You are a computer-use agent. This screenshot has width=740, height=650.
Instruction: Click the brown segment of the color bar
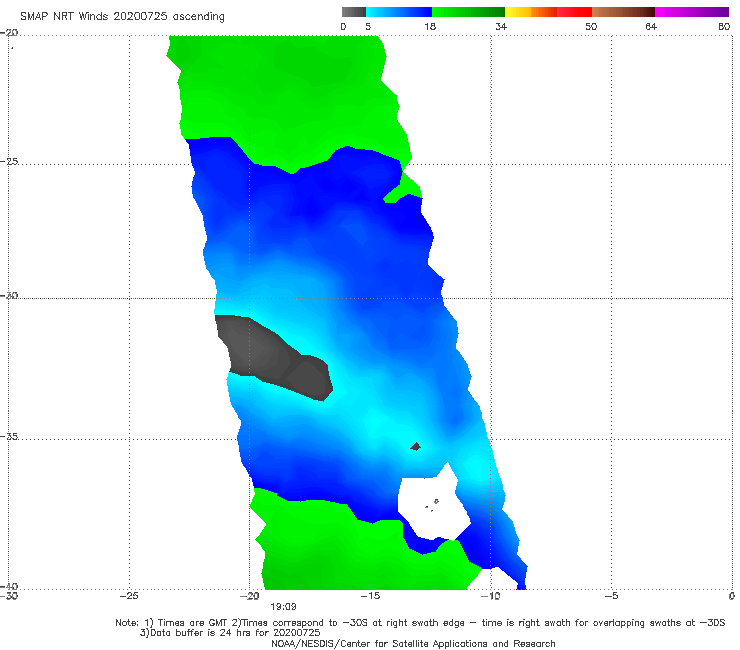point(623,12)
